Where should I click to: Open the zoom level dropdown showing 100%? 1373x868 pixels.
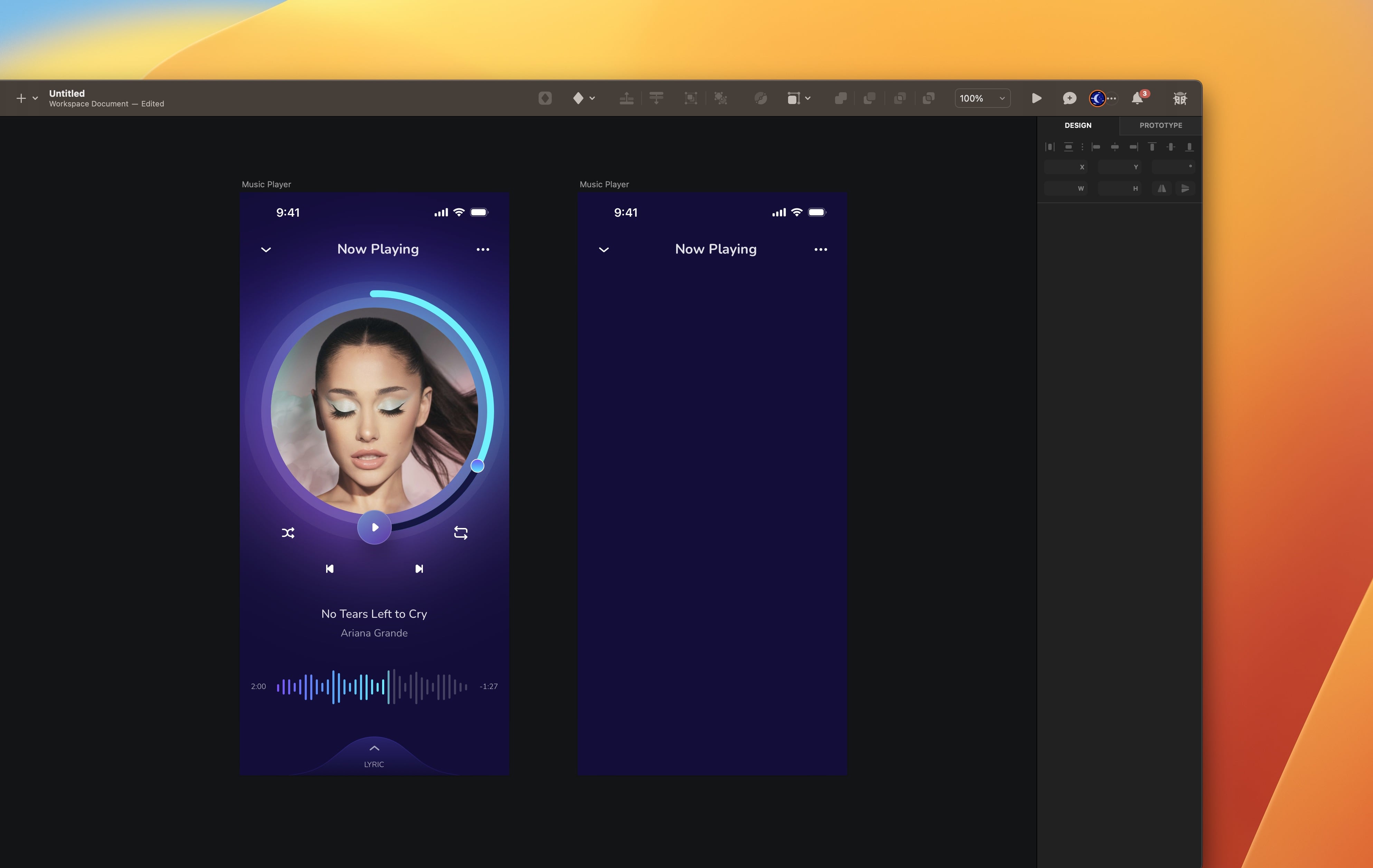[982, 98]
